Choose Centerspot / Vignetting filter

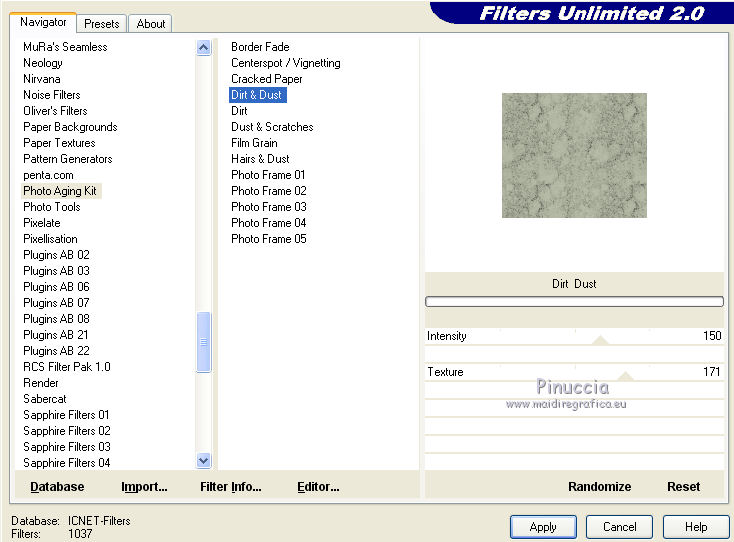[286, 63]
